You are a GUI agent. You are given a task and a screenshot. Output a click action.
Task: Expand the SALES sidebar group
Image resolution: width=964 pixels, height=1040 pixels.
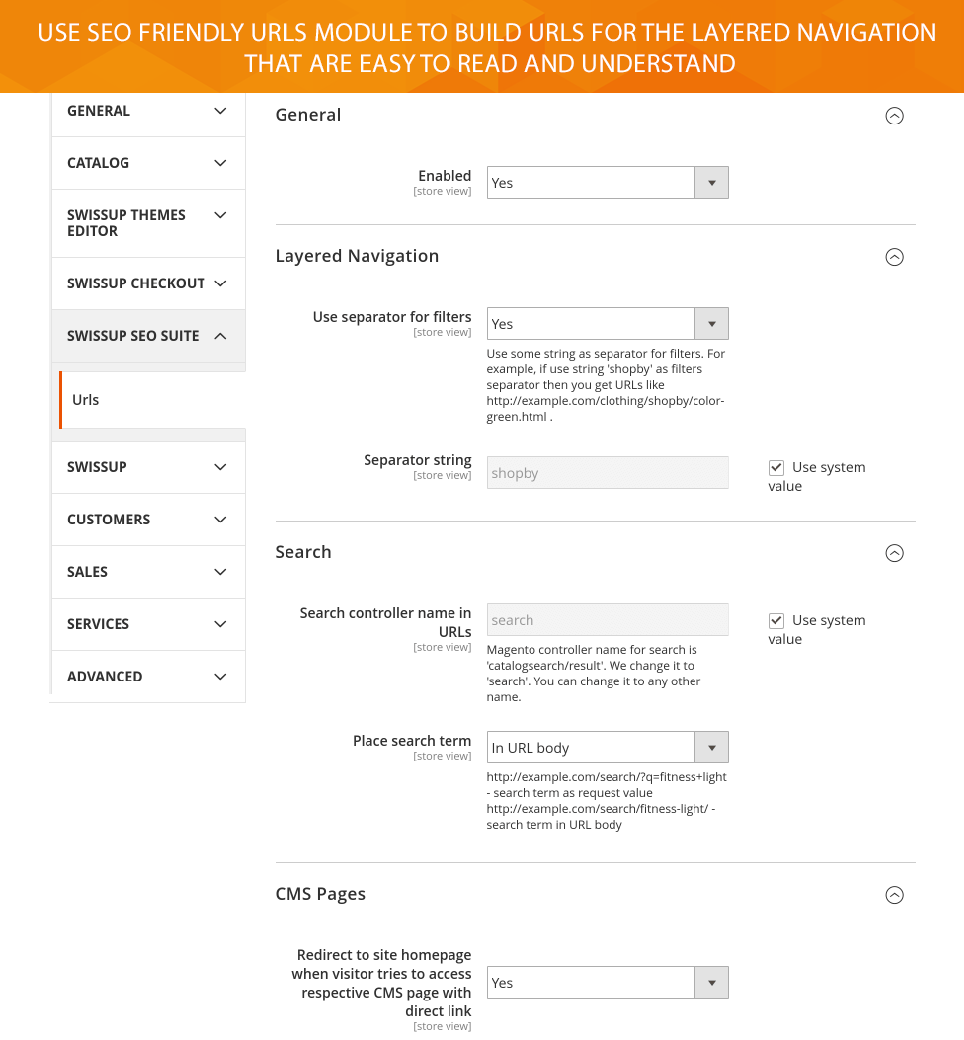148,572
